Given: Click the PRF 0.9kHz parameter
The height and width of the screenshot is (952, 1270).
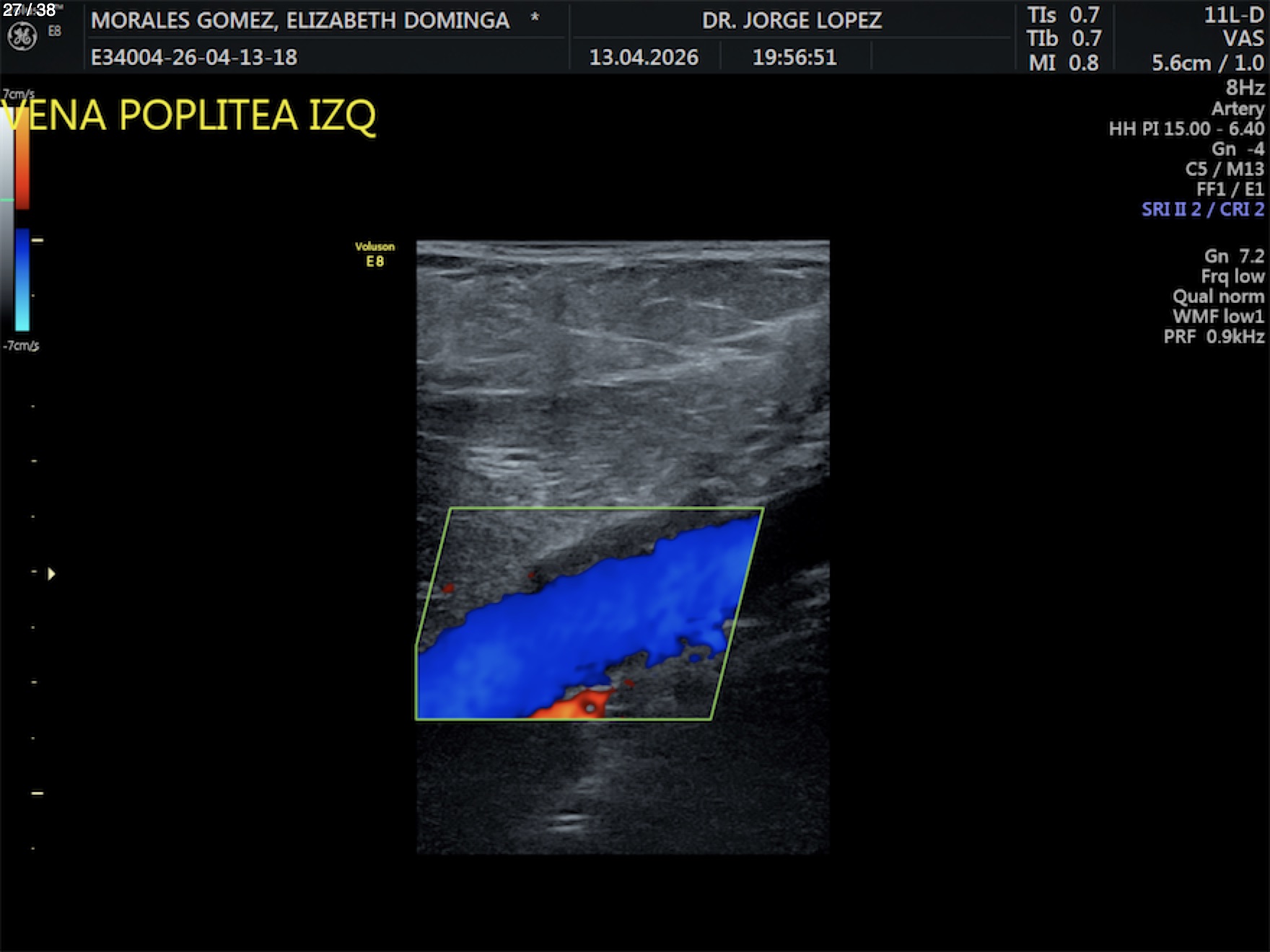Looking at the screenshot, I should (x=1214, y=337).
